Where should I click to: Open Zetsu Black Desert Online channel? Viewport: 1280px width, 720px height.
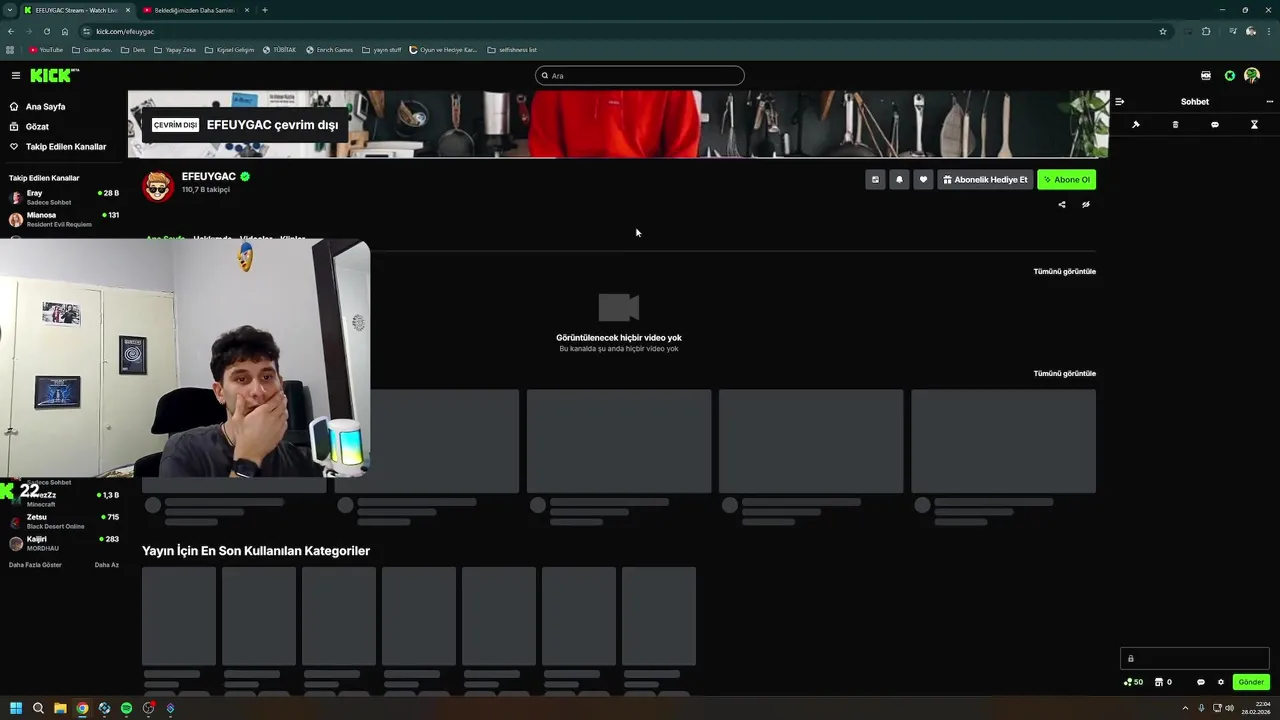coord(64,521)
